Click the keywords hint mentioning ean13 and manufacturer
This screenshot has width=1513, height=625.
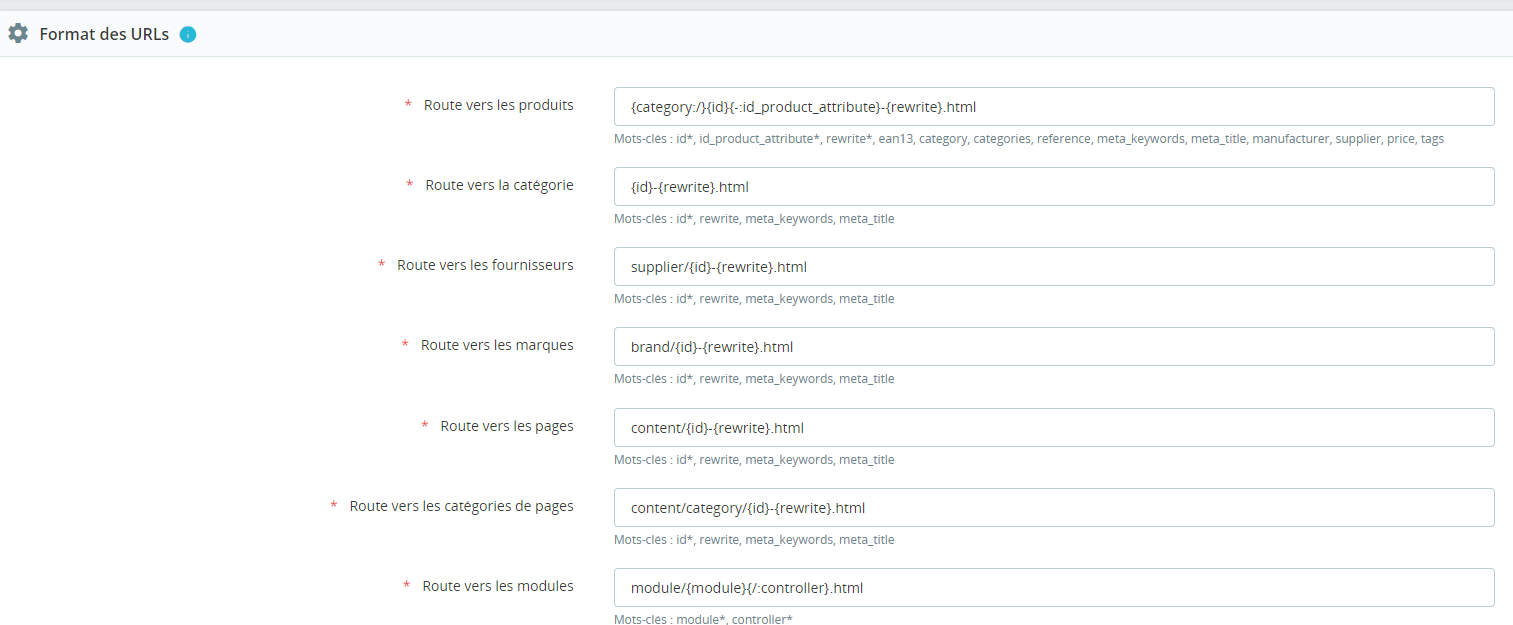[1029, 139]
